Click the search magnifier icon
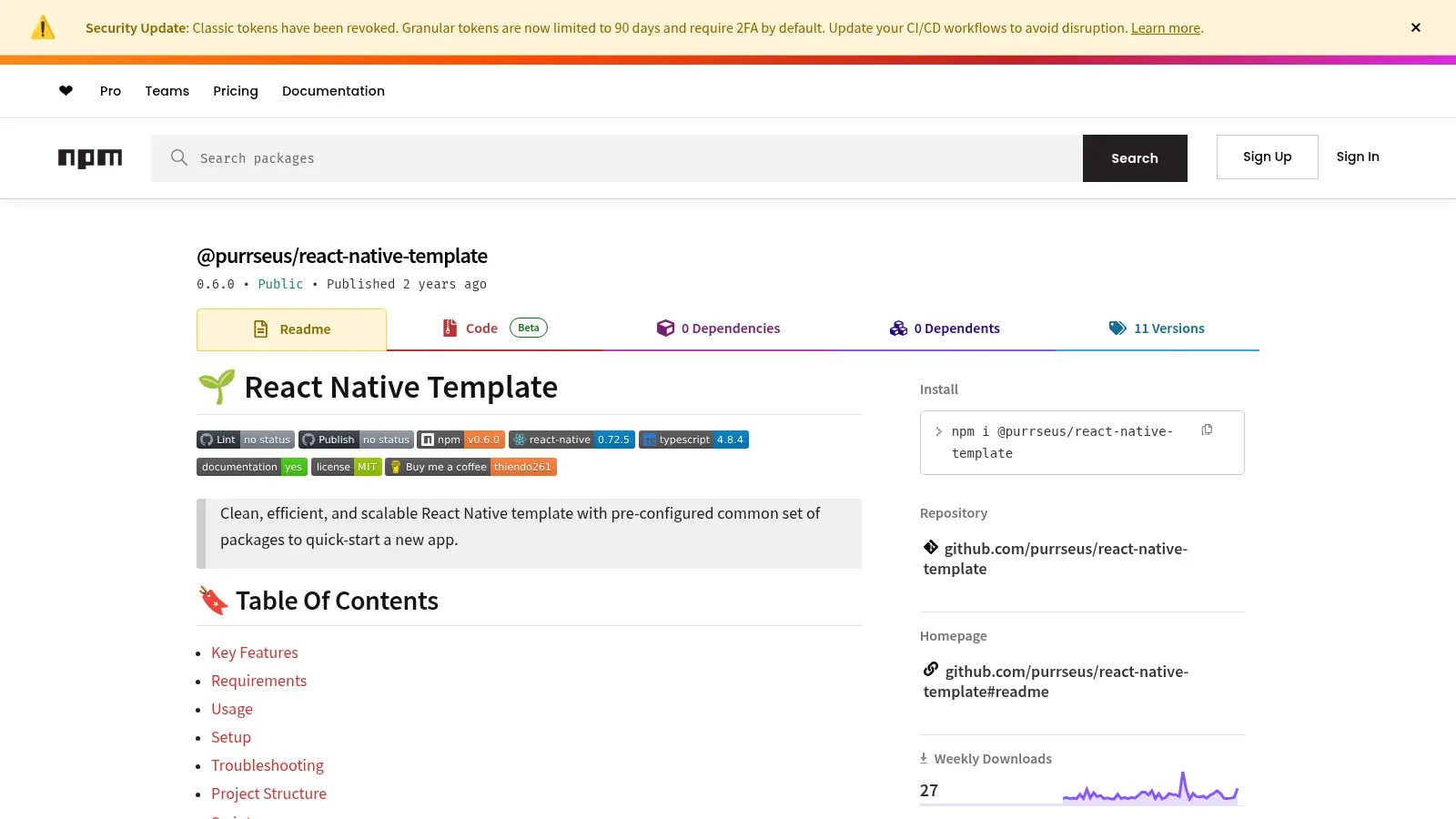The height and width of the screenshot is (819, 1456). [x=179, y=157]
